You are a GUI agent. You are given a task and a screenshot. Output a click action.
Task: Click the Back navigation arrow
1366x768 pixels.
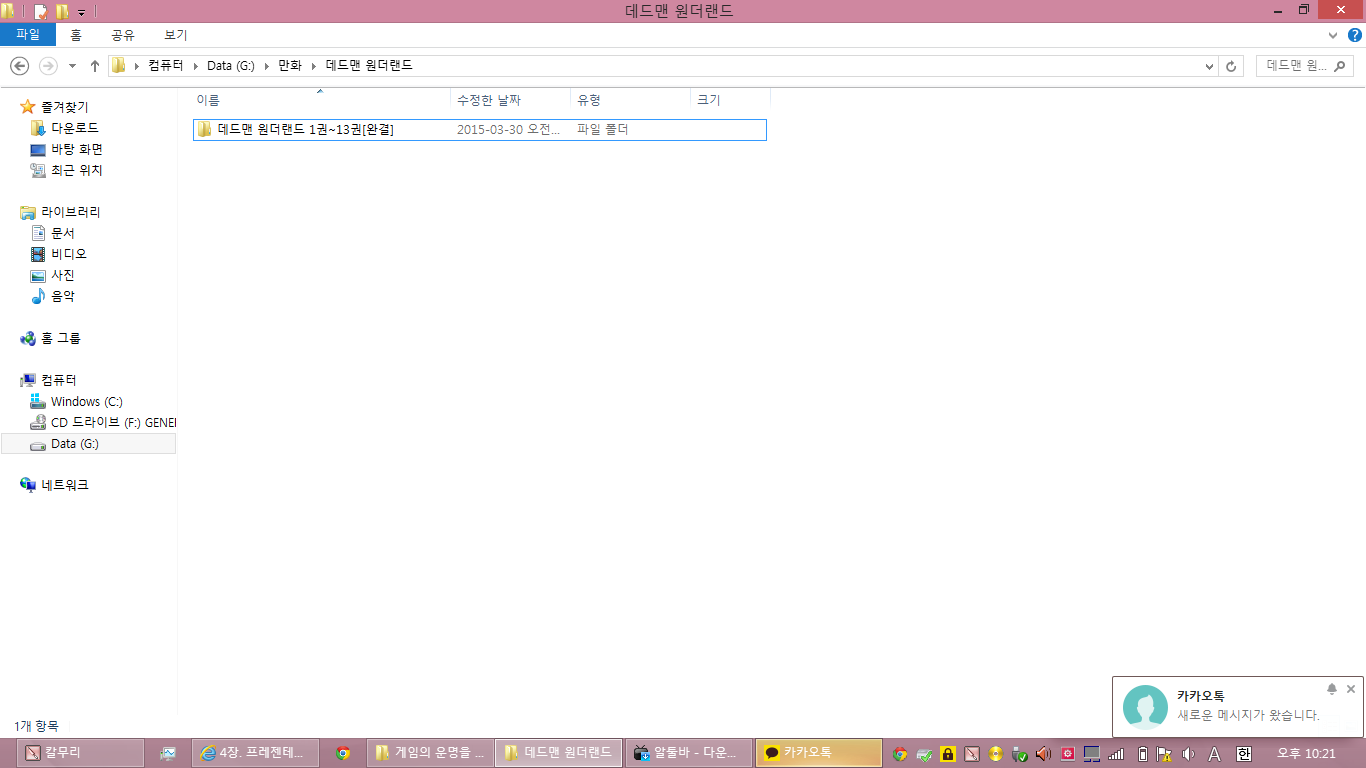click(x=19, y=66)
